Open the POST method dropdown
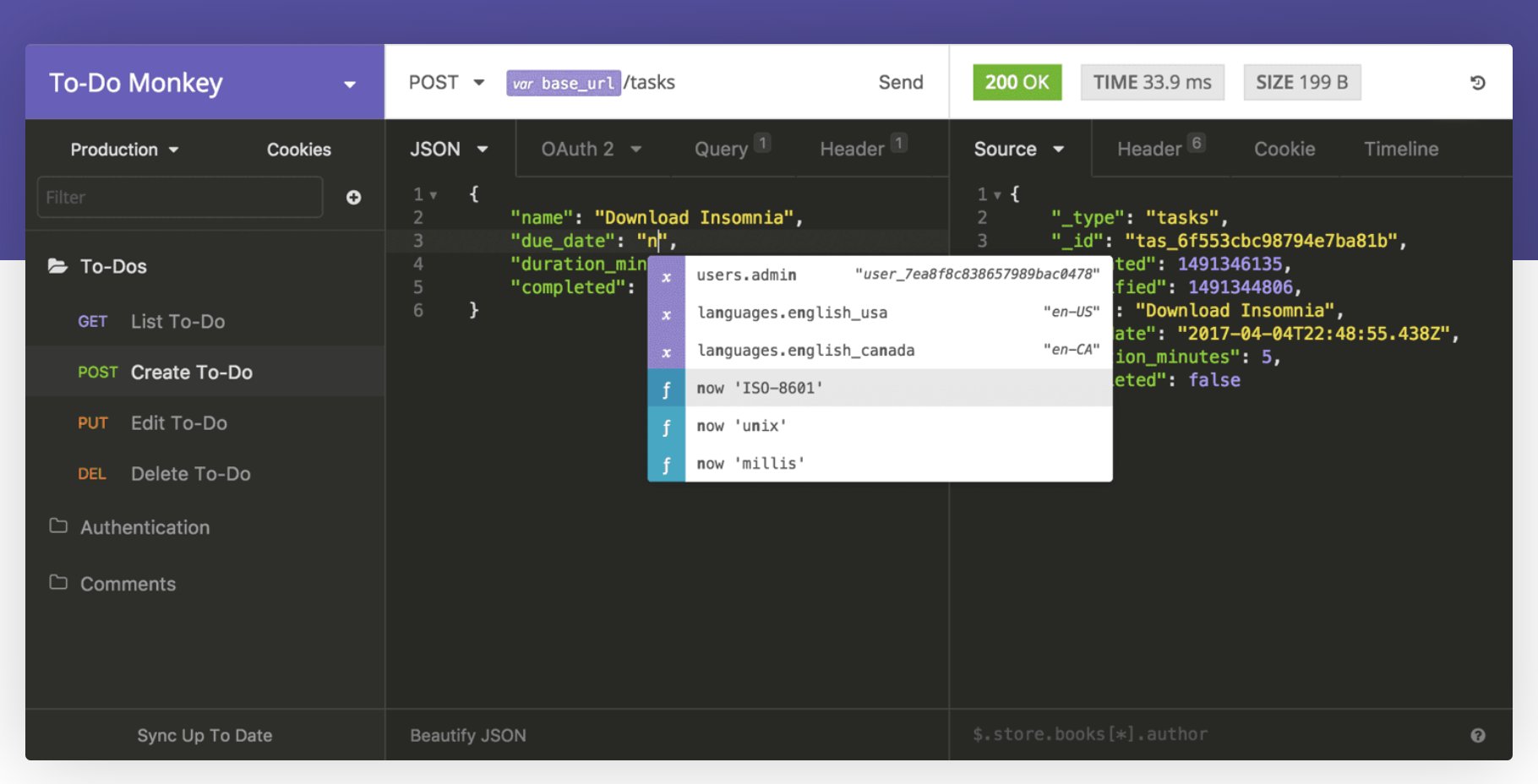 click(x=445, y=82)
